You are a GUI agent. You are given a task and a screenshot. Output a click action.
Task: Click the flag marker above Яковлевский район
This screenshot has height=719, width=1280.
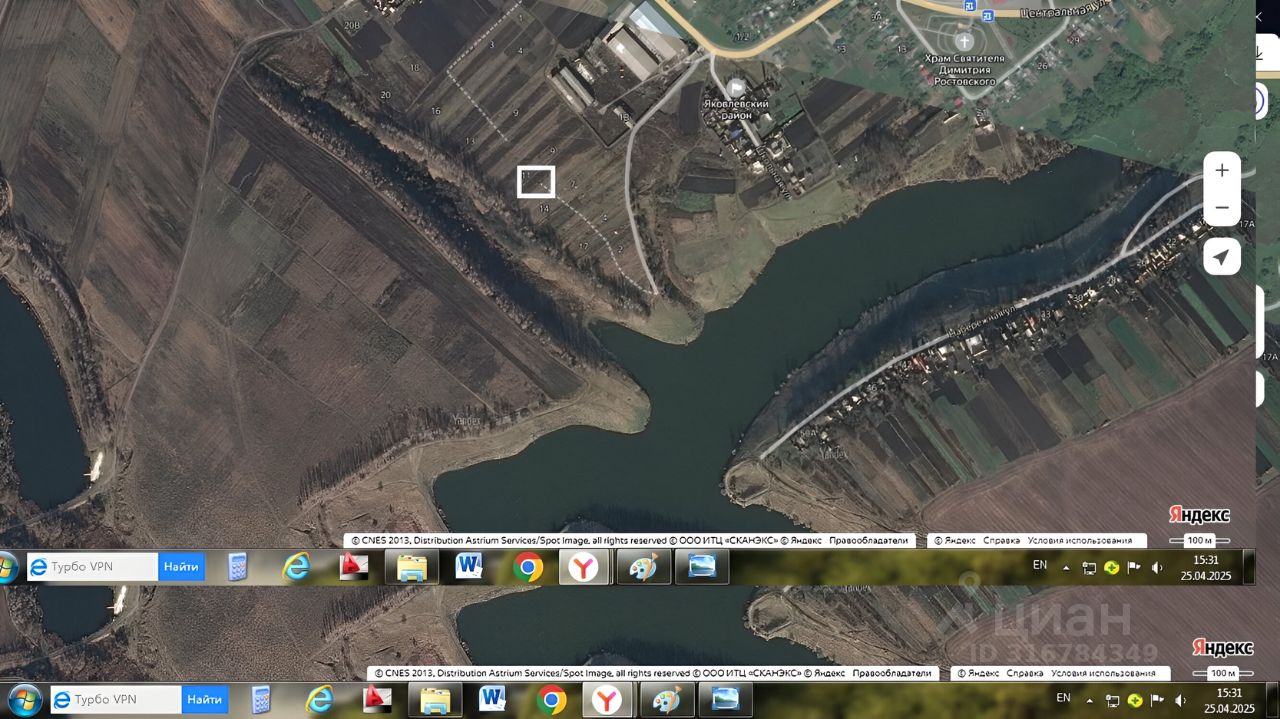pos(737,88)
